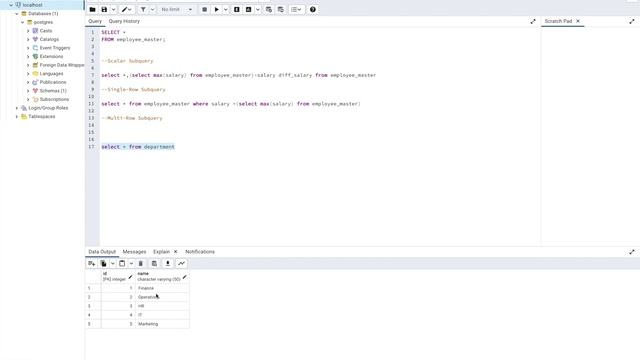
Task: Execute the query with play button
Action: pyautogui.click(x=217, y=9)
